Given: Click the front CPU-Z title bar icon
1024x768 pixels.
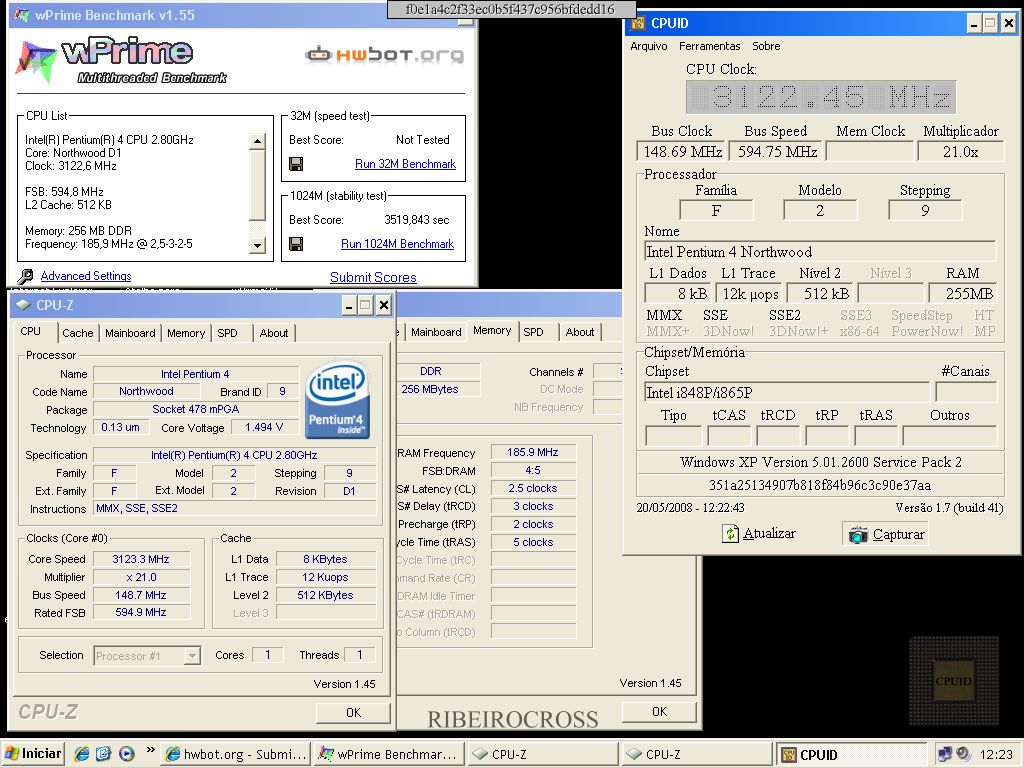Looking at the screenshot, I should pos(23,305).
